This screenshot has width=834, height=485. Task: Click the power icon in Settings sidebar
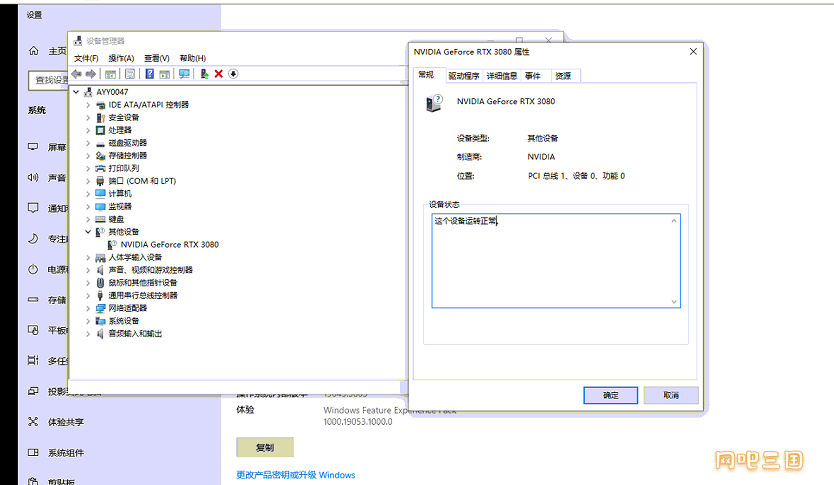pyautogui.click(x=33, y=269)
